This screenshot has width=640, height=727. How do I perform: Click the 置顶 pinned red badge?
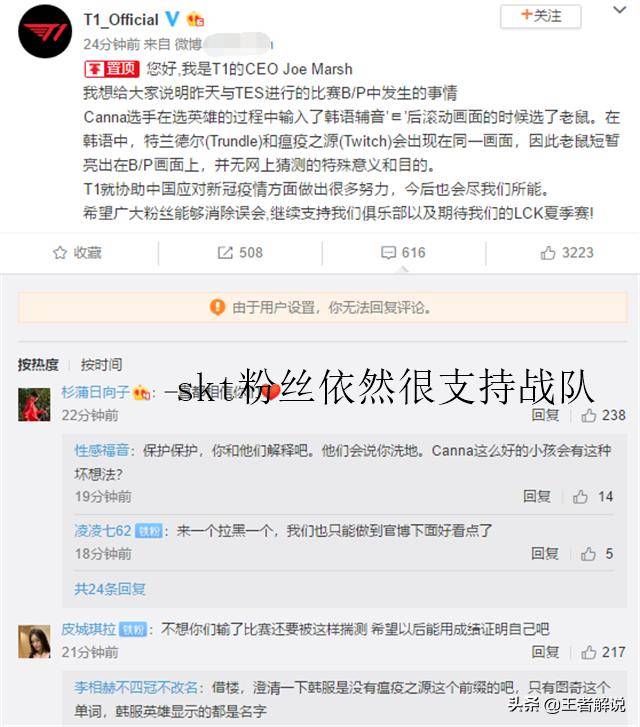click(111, 69)
